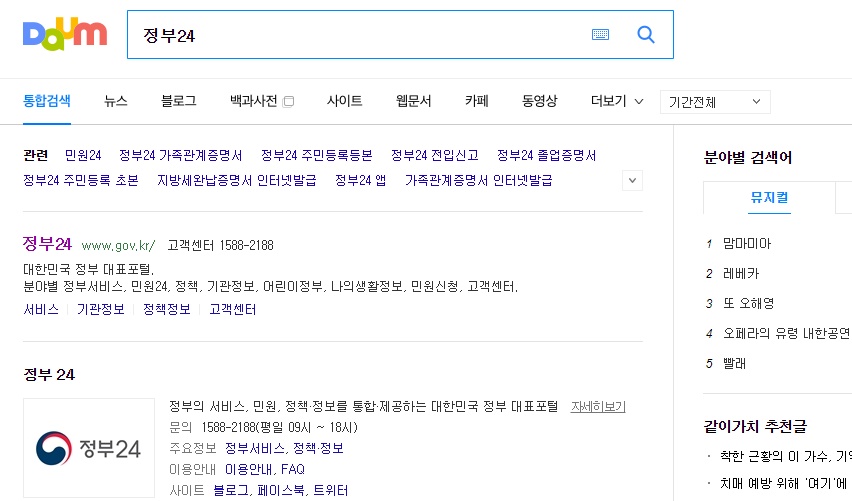Switch to the 동영상 tab

540,101
